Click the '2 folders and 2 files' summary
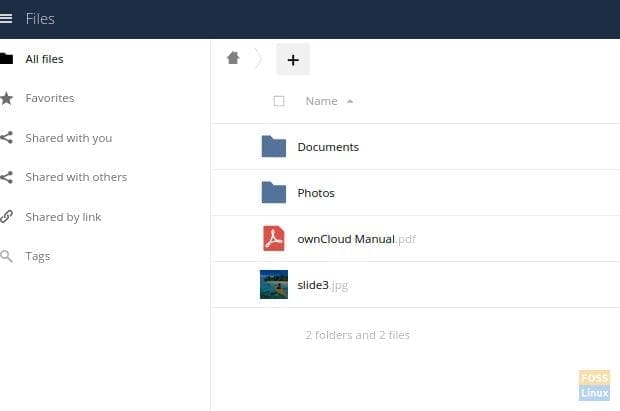 point(357,335)
